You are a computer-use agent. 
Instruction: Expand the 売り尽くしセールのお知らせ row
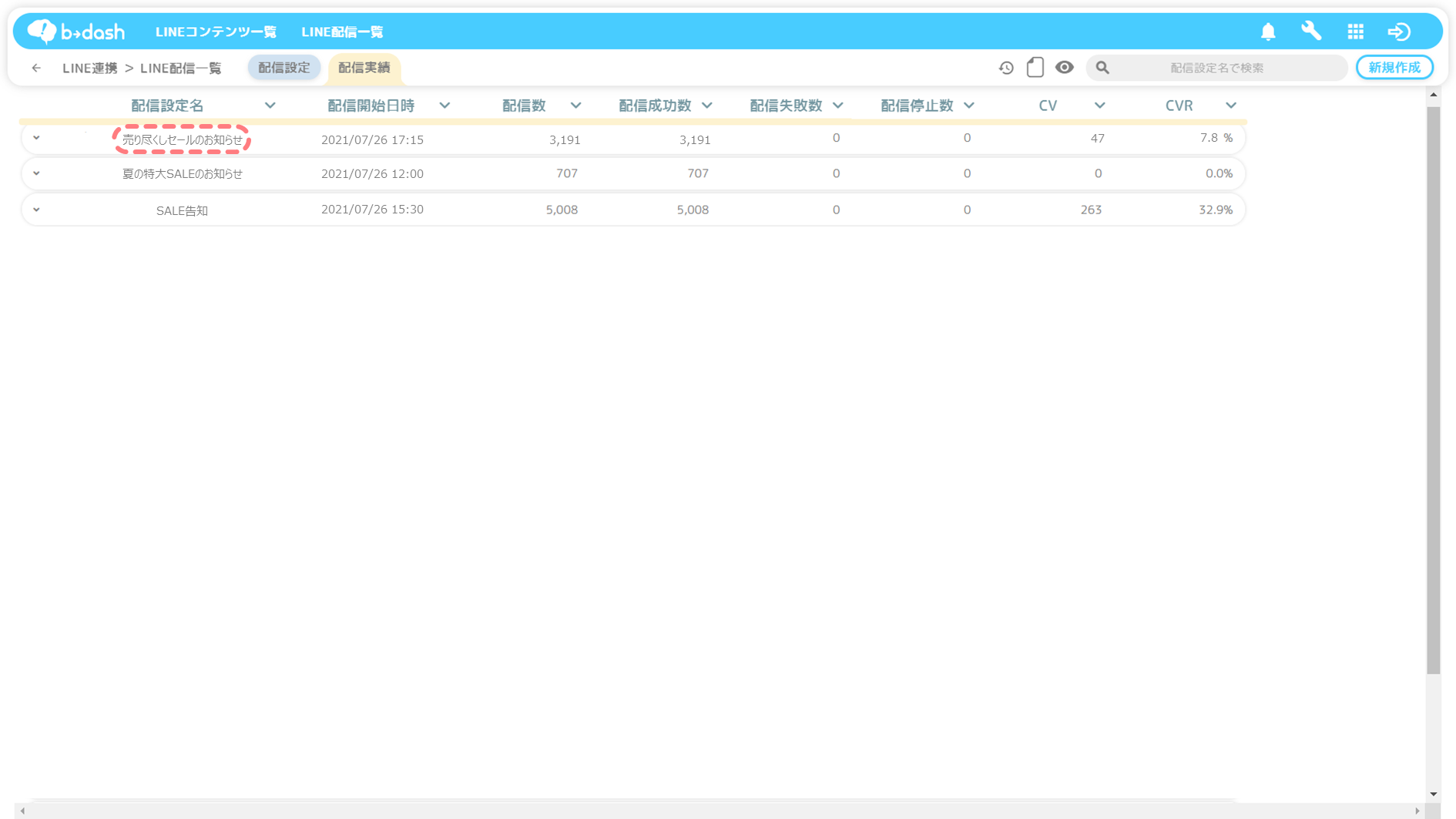point(36,138)
